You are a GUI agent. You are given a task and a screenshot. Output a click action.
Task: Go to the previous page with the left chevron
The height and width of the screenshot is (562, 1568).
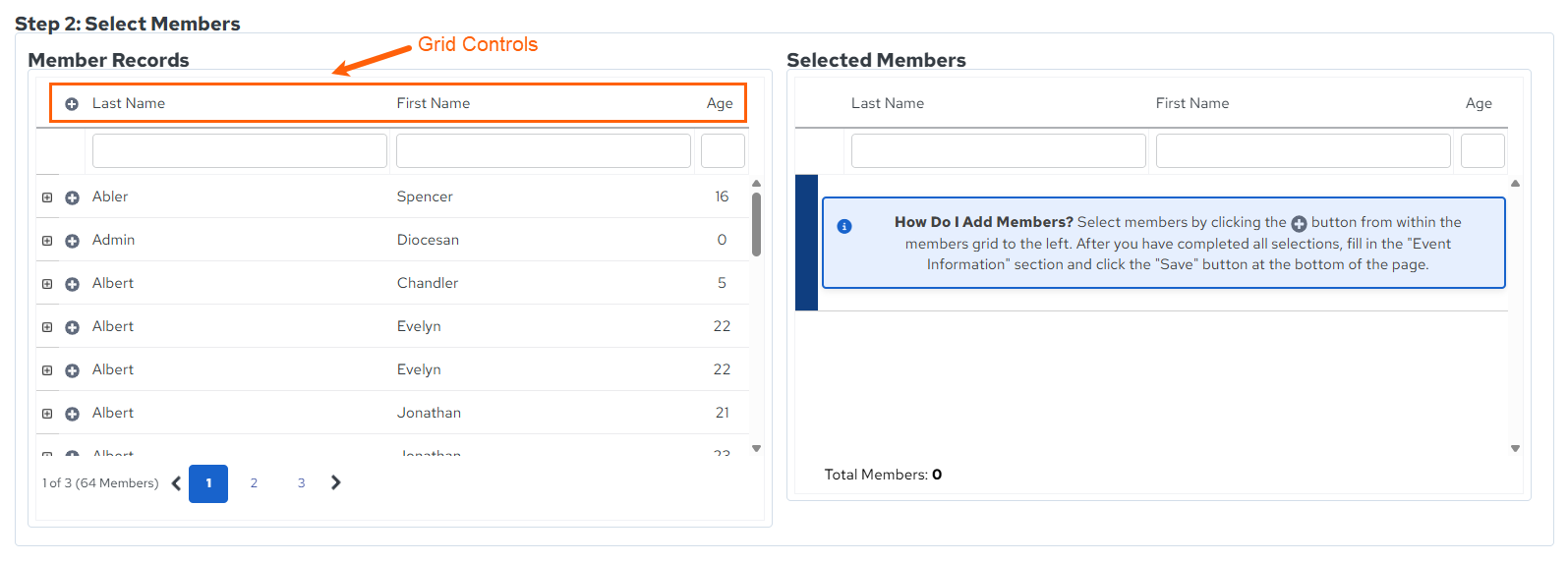coord(176,483)
